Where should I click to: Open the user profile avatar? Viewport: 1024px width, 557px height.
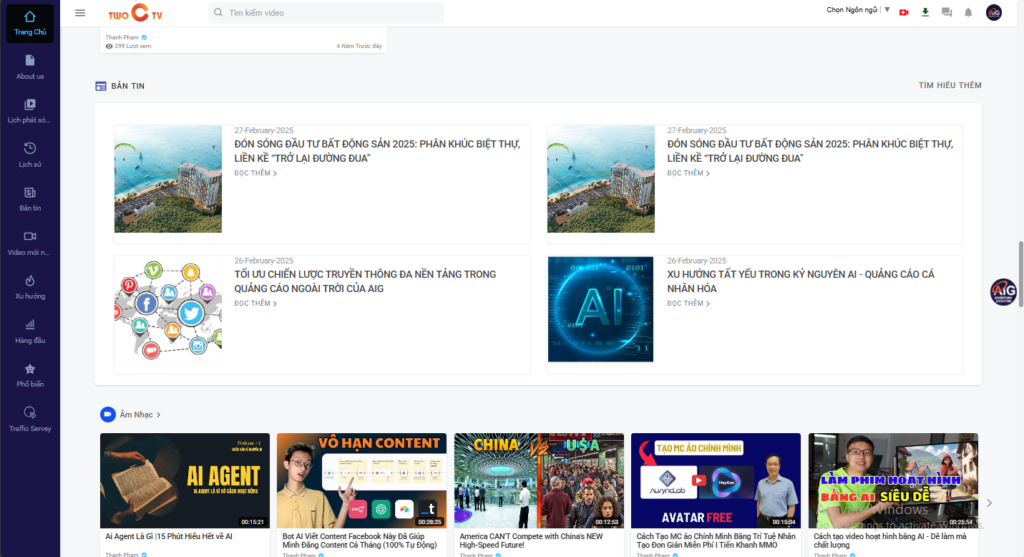tap(993, 12)
